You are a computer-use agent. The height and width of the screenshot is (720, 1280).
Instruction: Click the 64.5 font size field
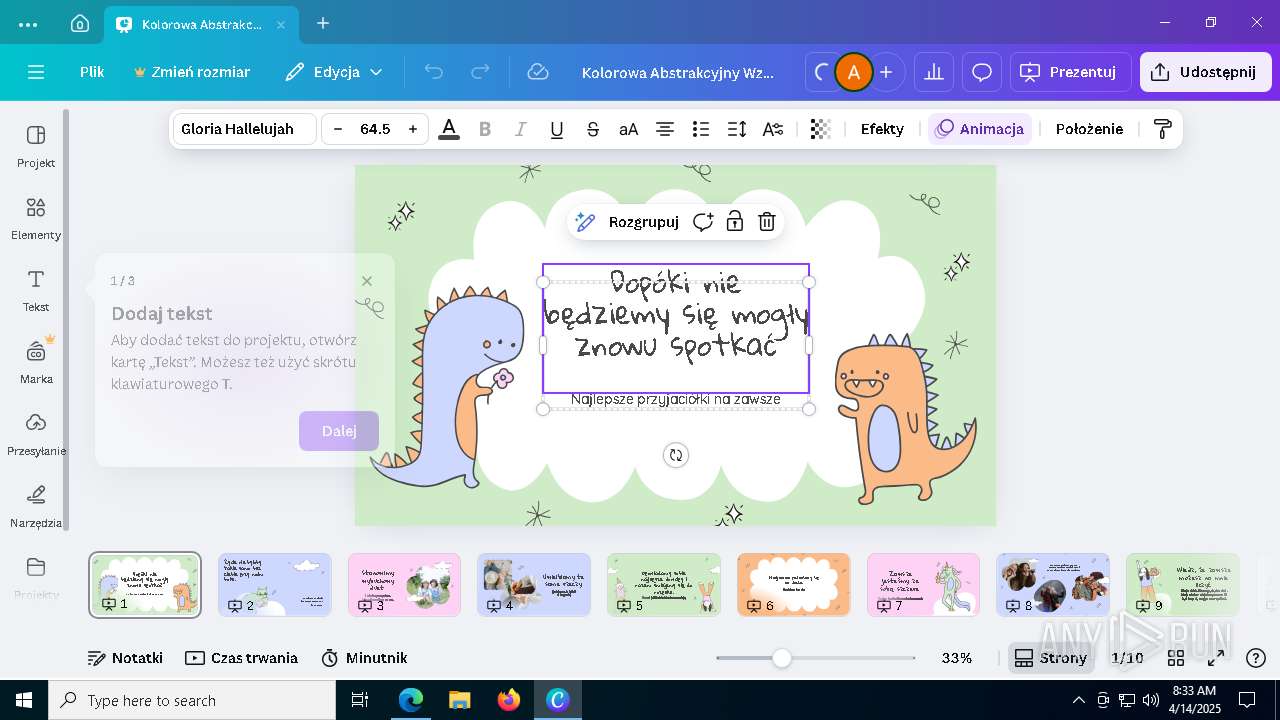coord(375,129)
